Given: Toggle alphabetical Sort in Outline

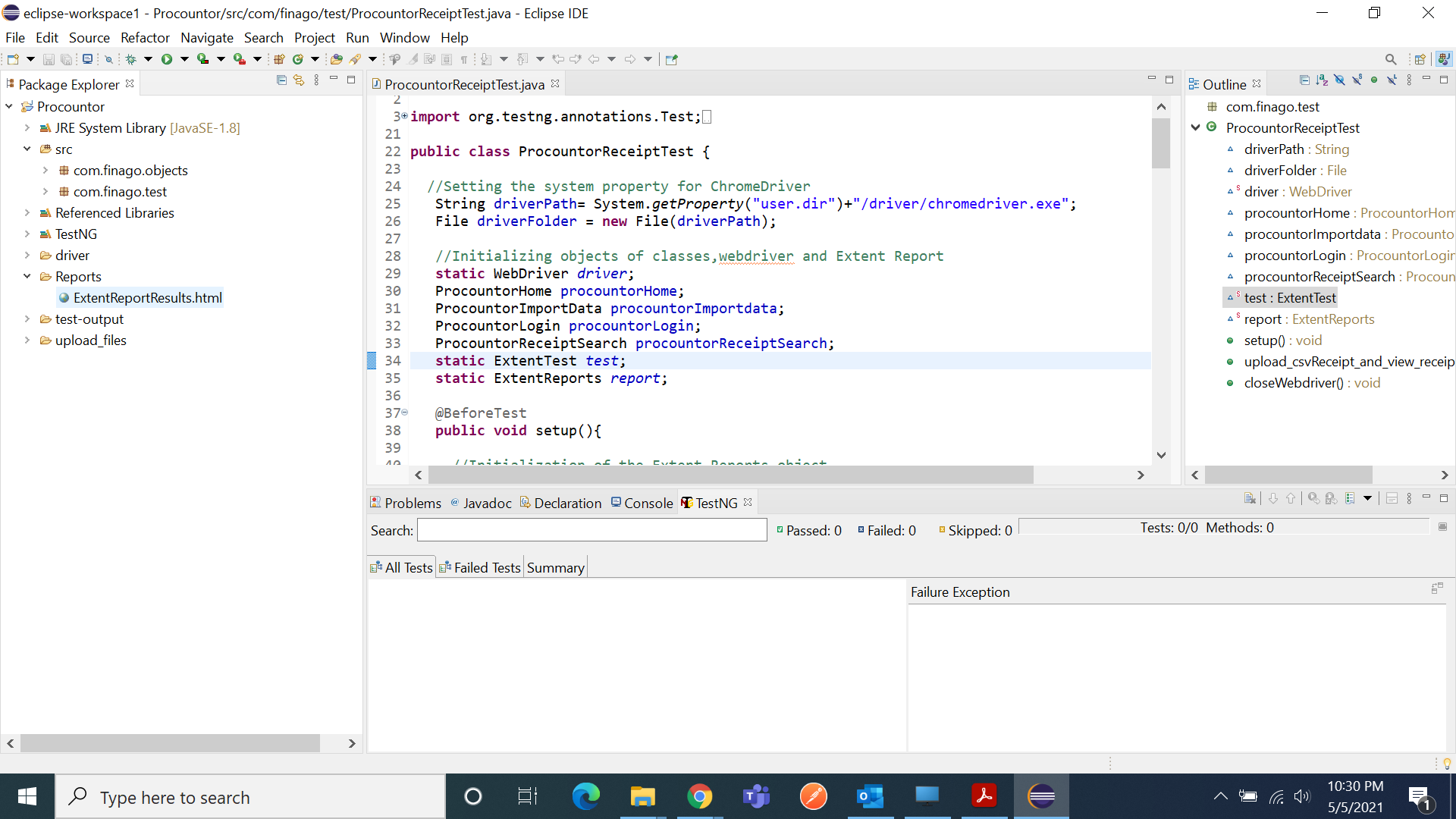Looking at the screenshot, I should (1322, 80).
